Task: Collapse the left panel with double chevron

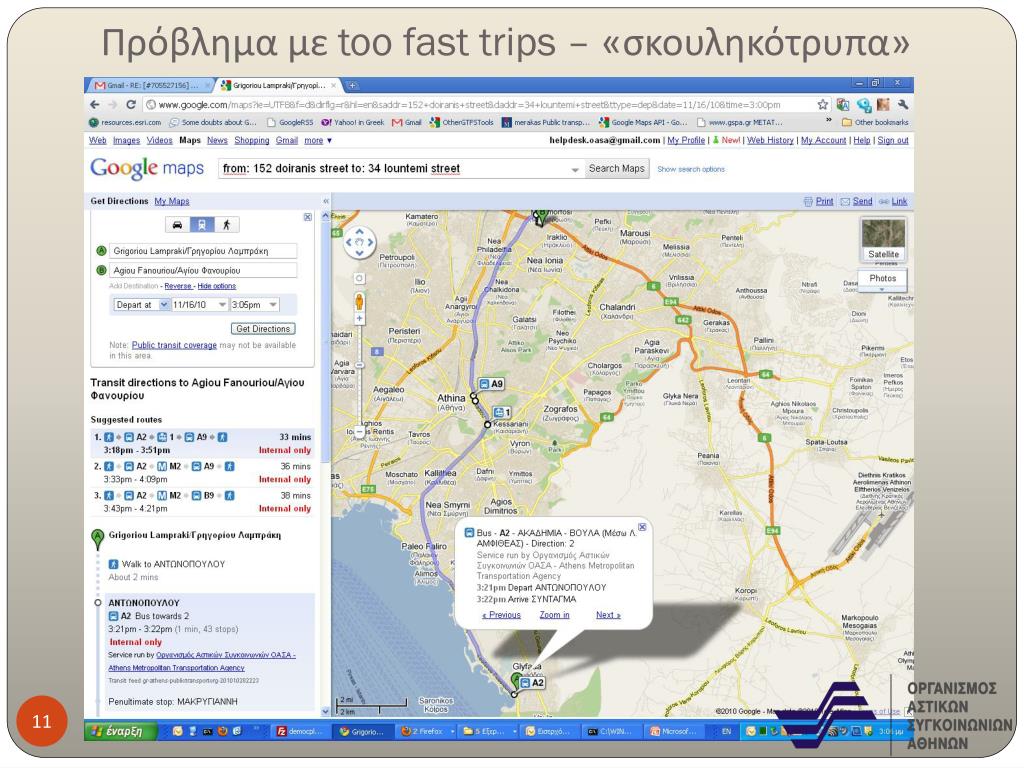Action: (x=325, y=201)
